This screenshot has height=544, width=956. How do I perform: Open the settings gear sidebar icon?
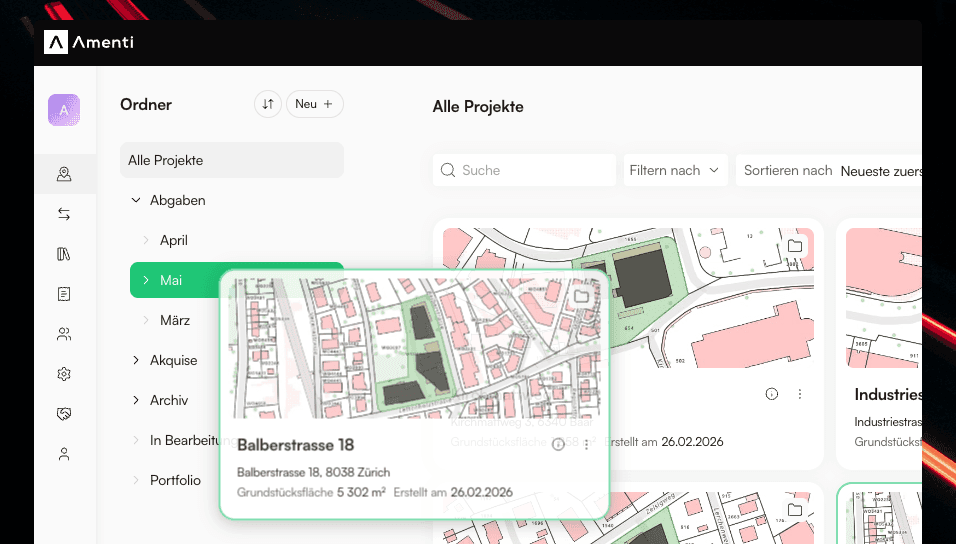(64, 374)
